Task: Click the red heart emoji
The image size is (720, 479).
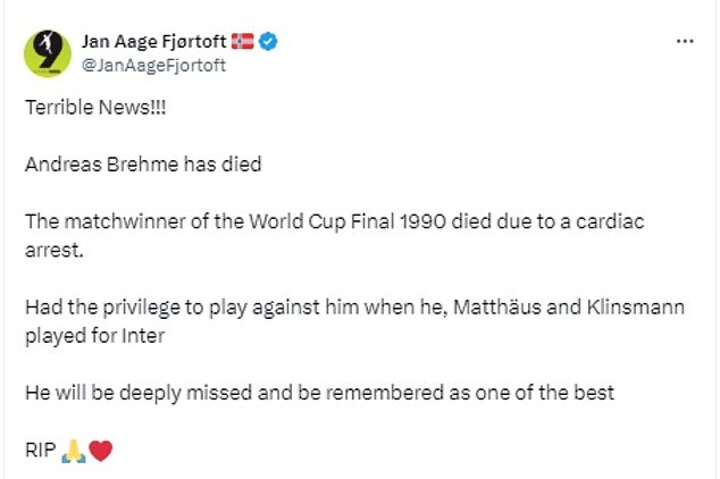Action: click(x=100, y=451)
